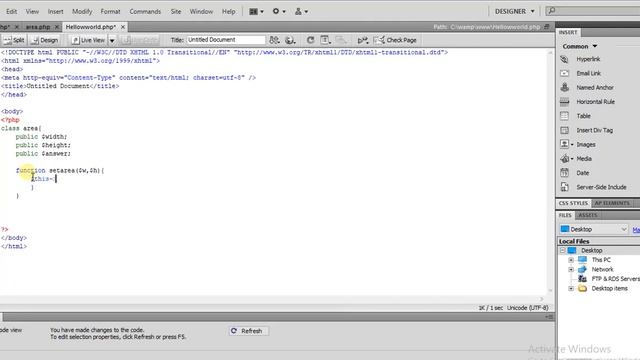Open the Common category dropdown
The width and height of the screenshot is (640, 360).
click(580, 46)
